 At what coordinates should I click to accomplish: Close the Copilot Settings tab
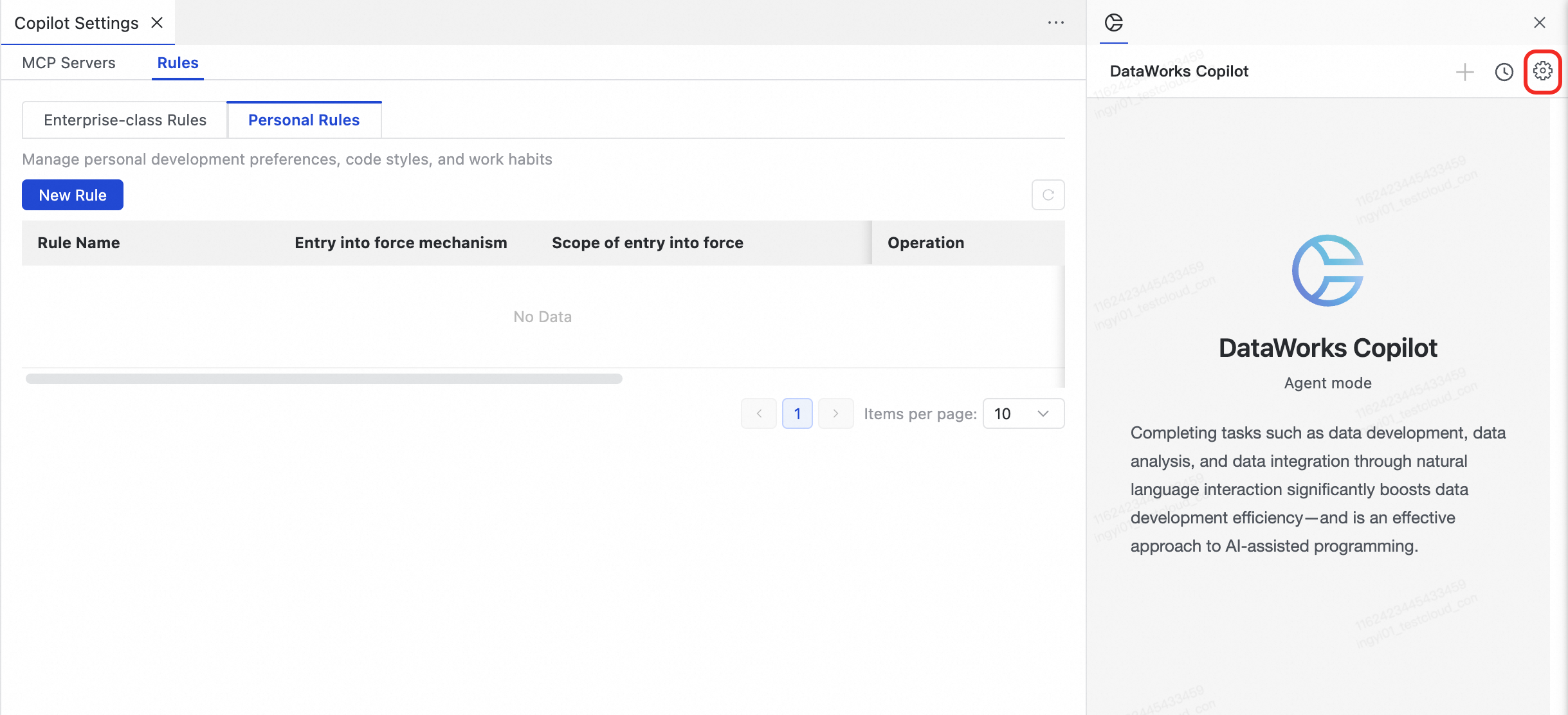point(157,23)
